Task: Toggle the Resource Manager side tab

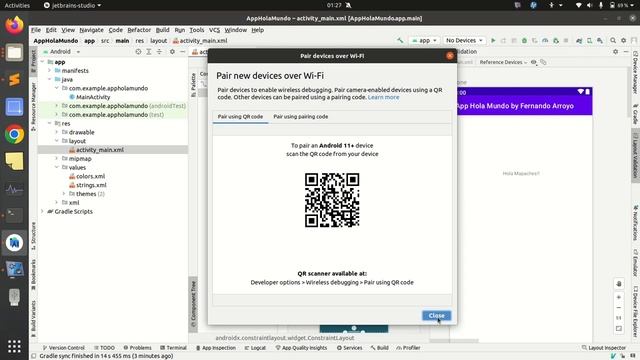Action: (x=33, y=106)
